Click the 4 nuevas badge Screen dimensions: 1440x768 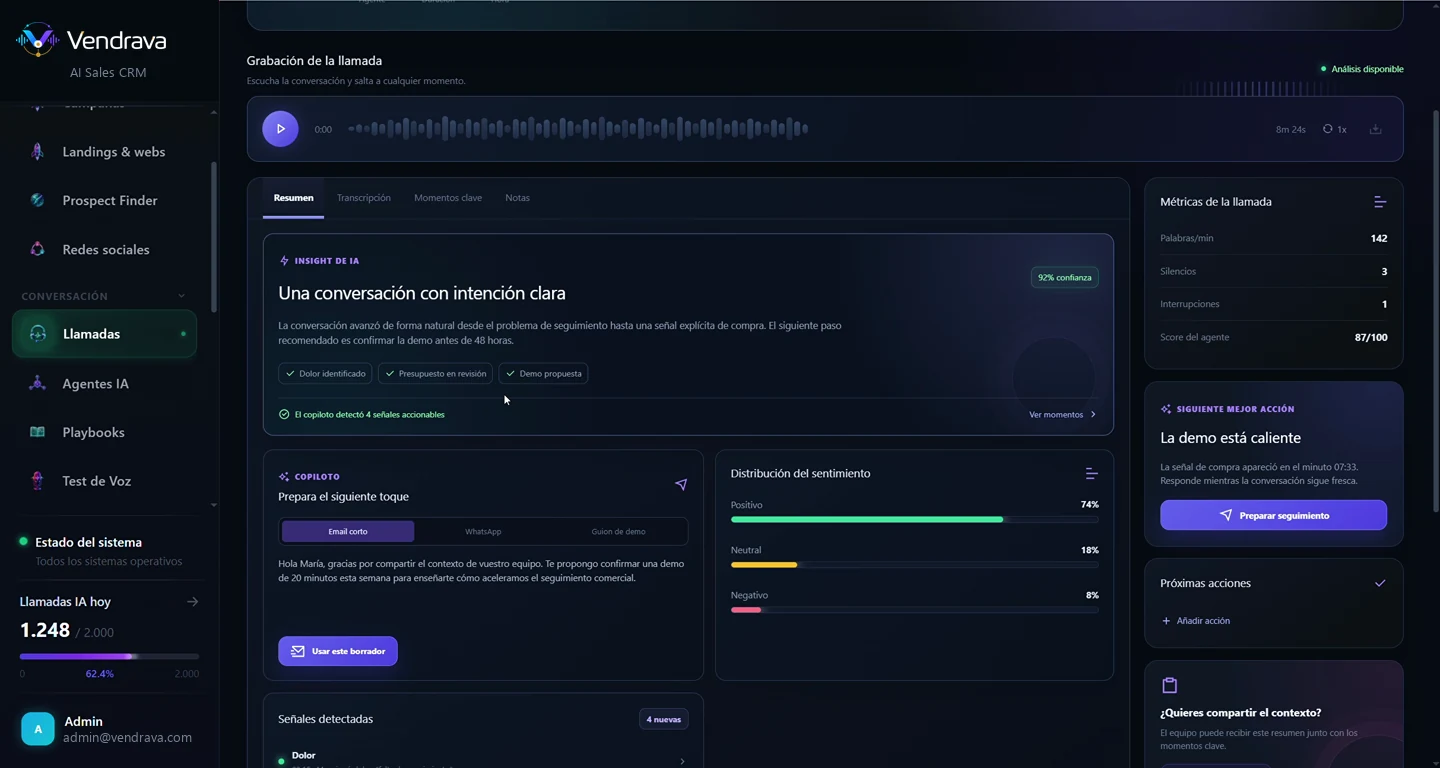tap(664, 719)
